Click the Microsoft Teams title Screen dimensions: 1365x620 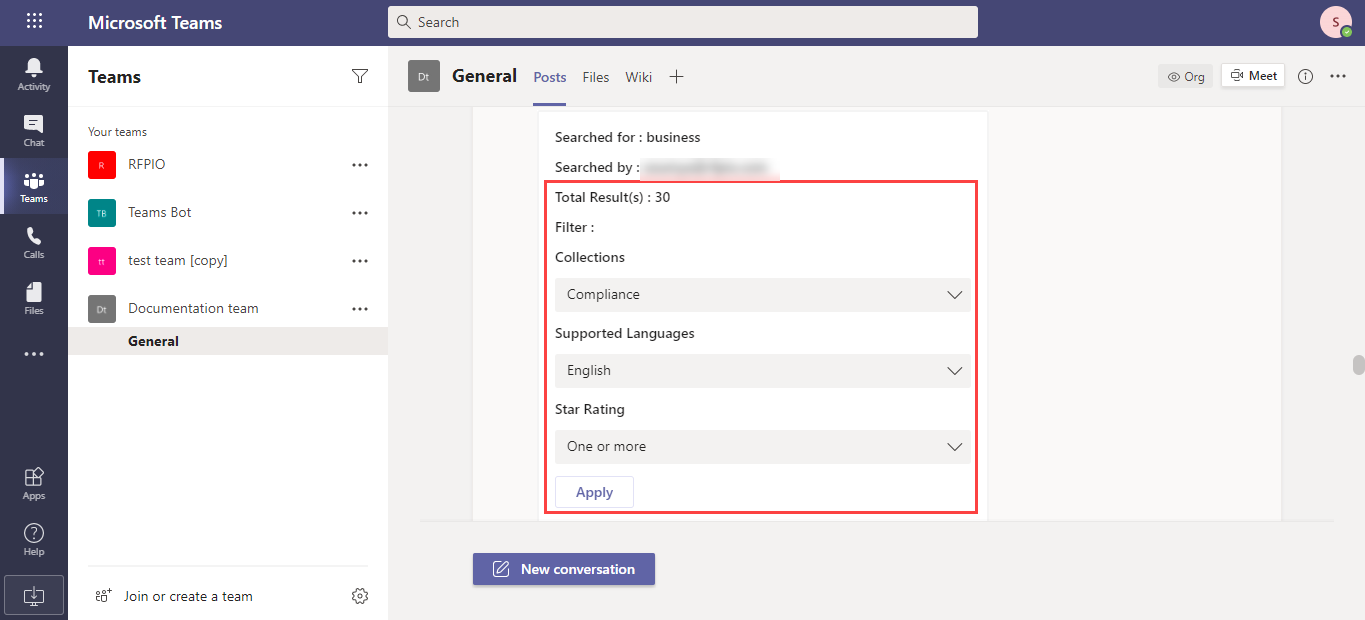155,22
